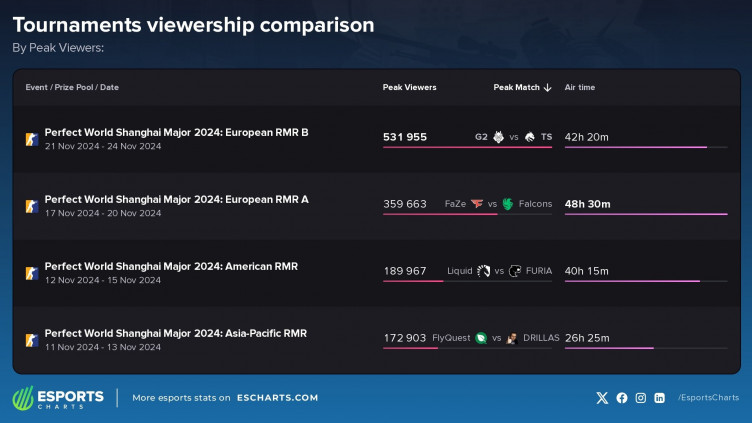Open American RMR event title
This screenshot has width=752, height=423.
point(171,266)
